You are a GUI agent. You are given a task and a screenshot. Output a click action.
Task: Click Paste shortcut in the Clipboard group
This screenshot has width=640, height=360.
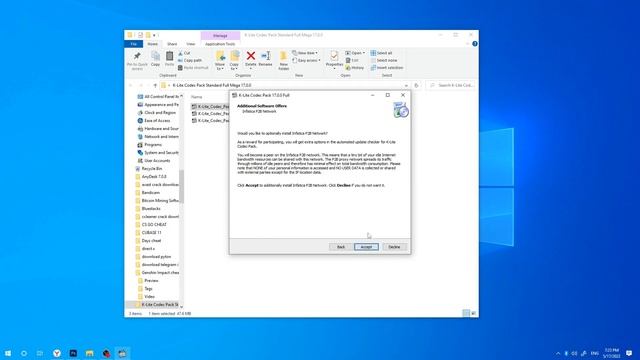tap(193, 68)
